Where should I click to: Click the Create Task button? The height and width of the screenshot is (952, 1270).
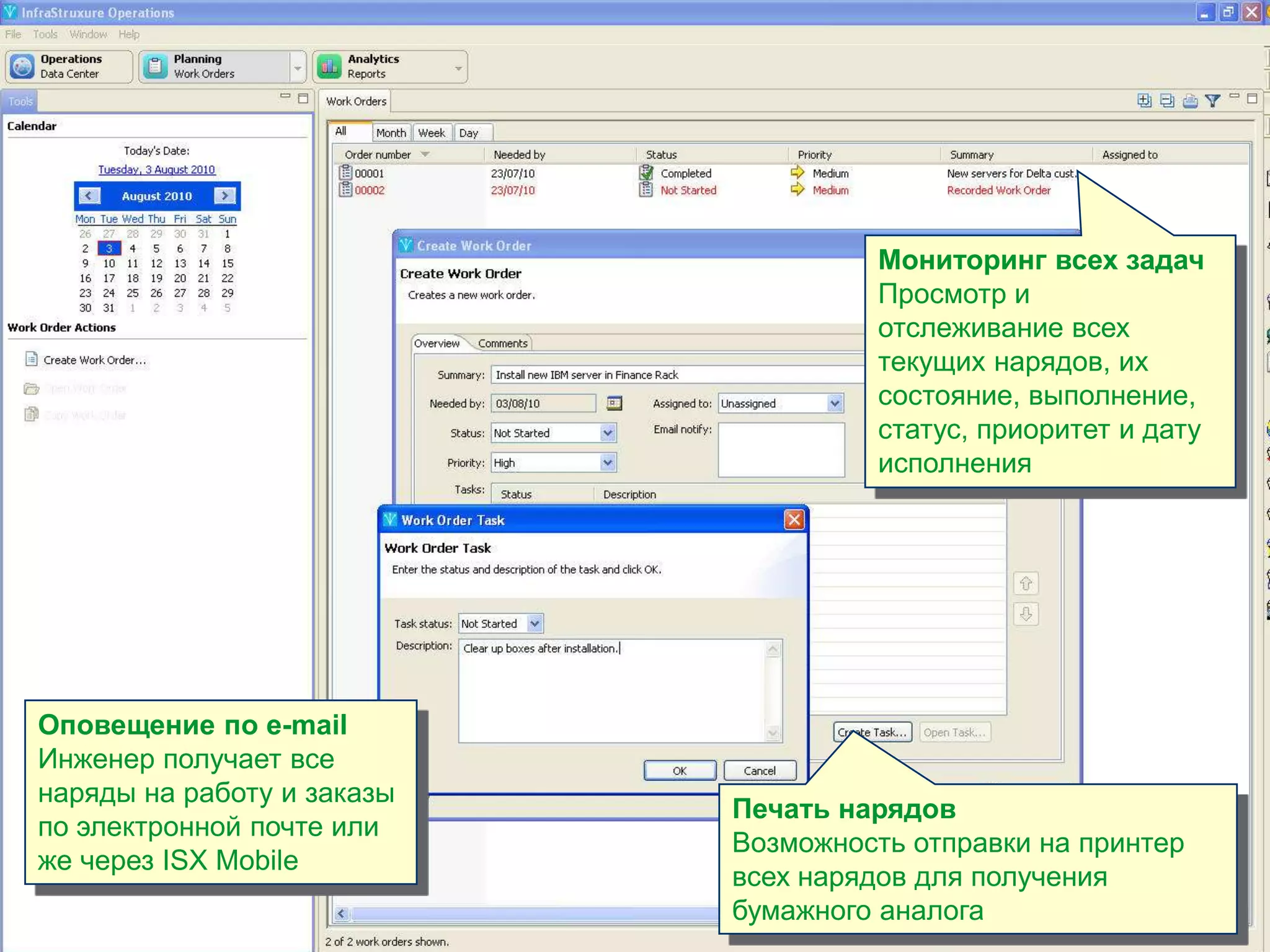pyautogui.click(x=873, y=732)
